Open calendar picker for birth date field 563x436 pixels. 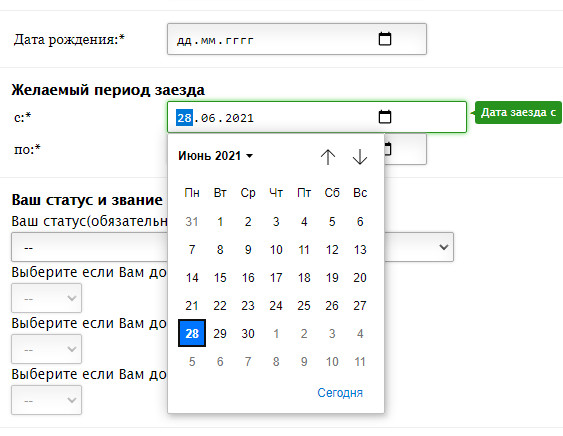click(x=385, y=39)
